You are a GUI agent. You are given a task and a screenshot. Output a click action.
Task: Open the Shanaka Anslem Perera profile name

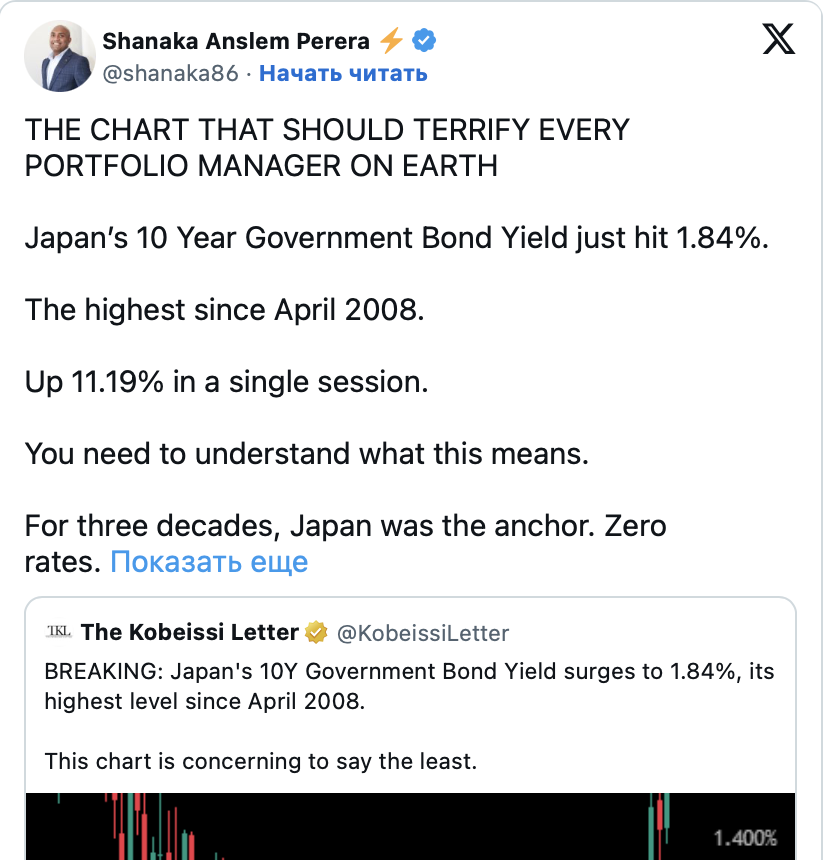236,41
